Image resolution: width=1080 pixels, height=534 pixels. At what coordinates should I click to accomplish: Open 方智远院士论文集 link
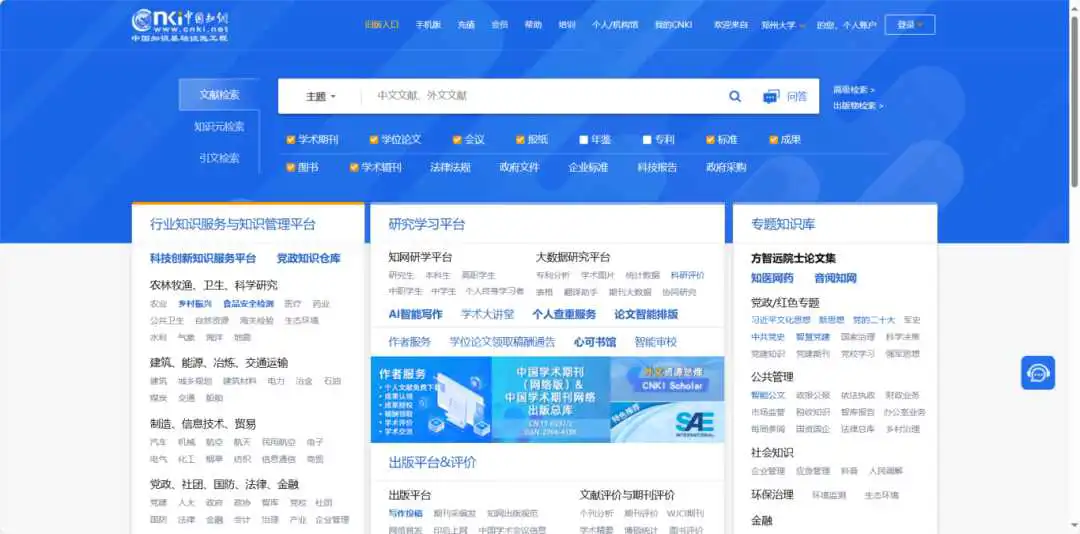click(793, 258)
